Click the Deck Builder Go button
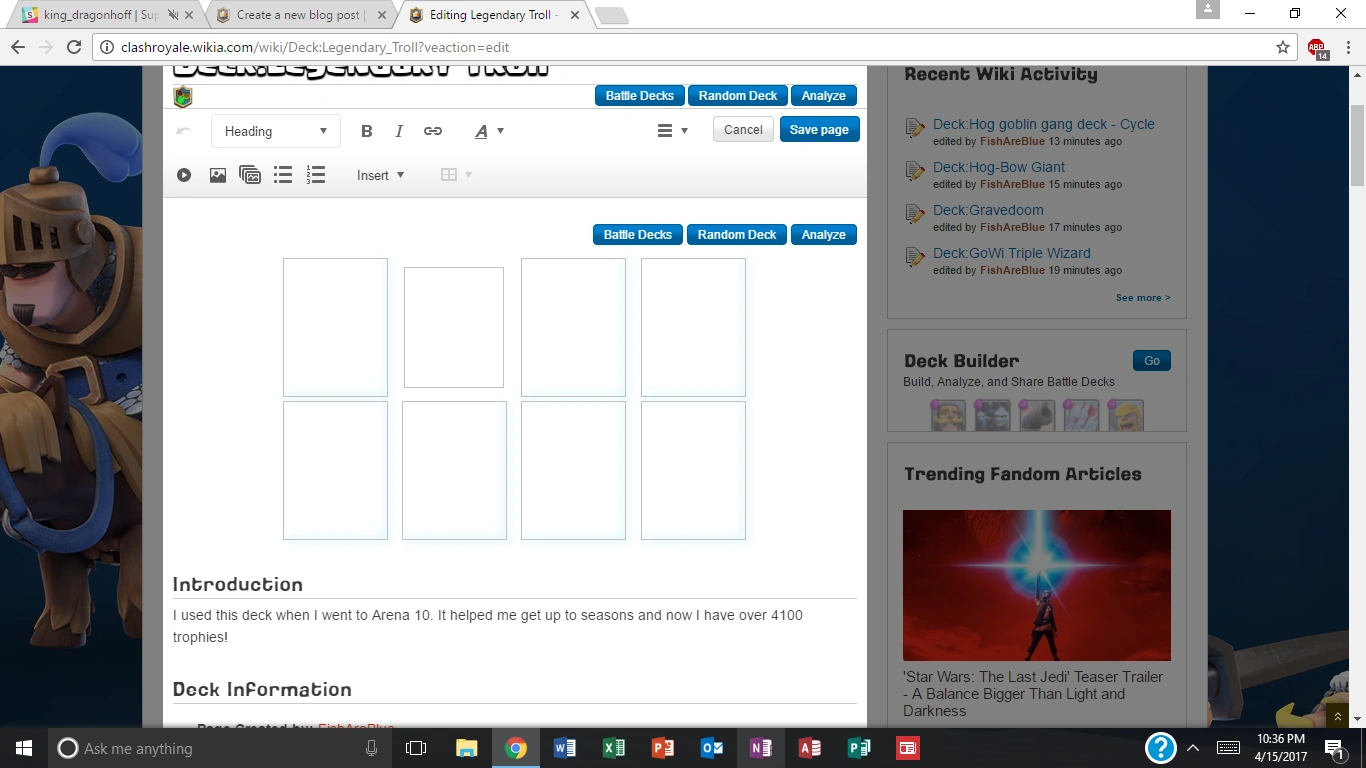This screenshot has width=1366, height=768. click(x=1152, y=361)
